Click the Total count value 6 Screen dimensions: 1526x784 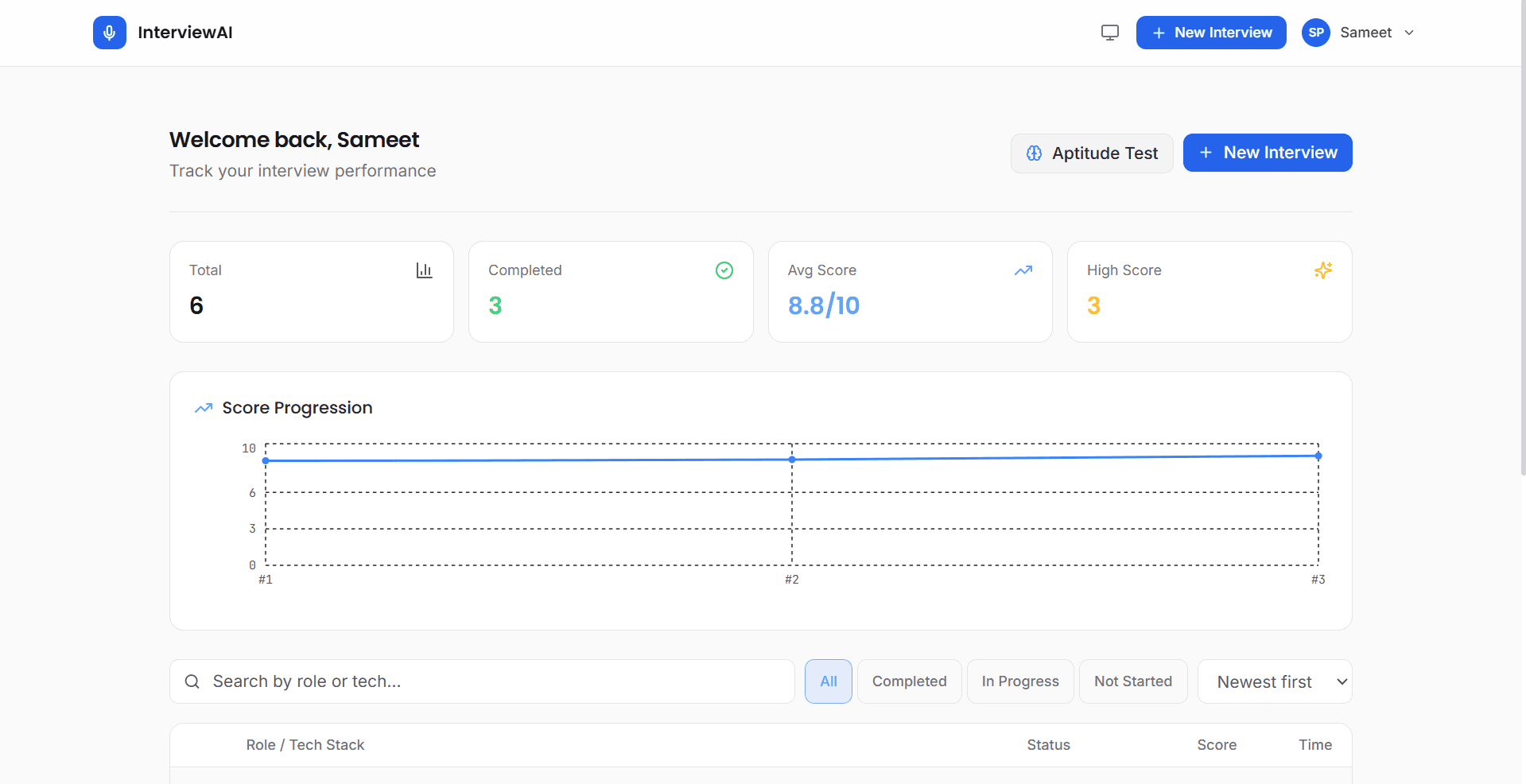[196, 305]
